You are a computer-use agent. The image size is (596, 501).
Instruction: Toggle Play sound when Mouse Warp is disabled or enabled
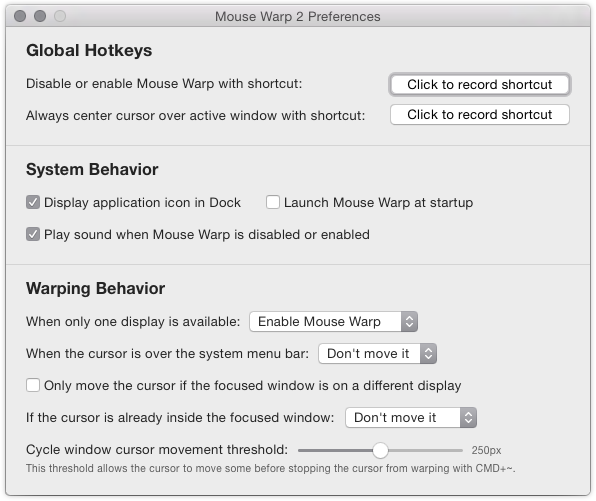coord(33,234)
